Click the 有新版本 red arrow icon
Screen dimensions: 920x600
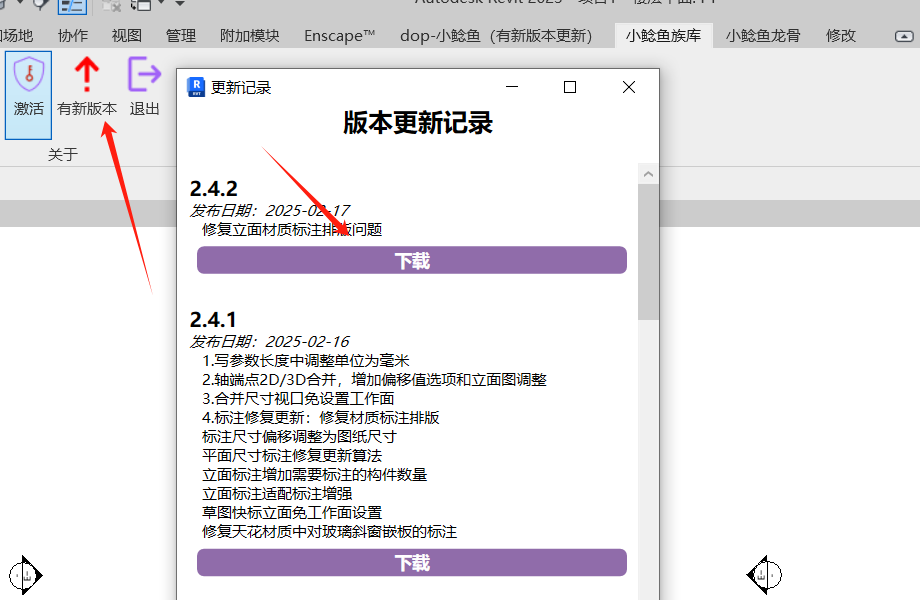pyautogui.click(x=87, y=74)
